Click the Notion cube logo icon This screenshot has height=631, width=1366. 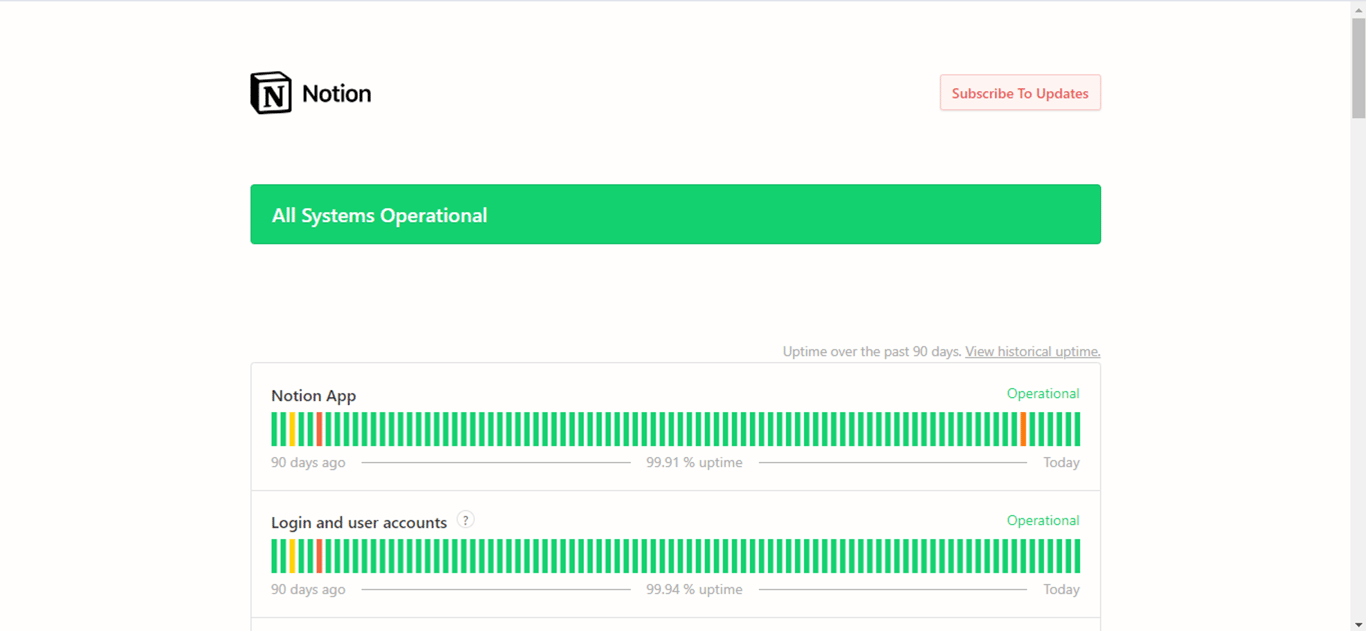[271, 93]
